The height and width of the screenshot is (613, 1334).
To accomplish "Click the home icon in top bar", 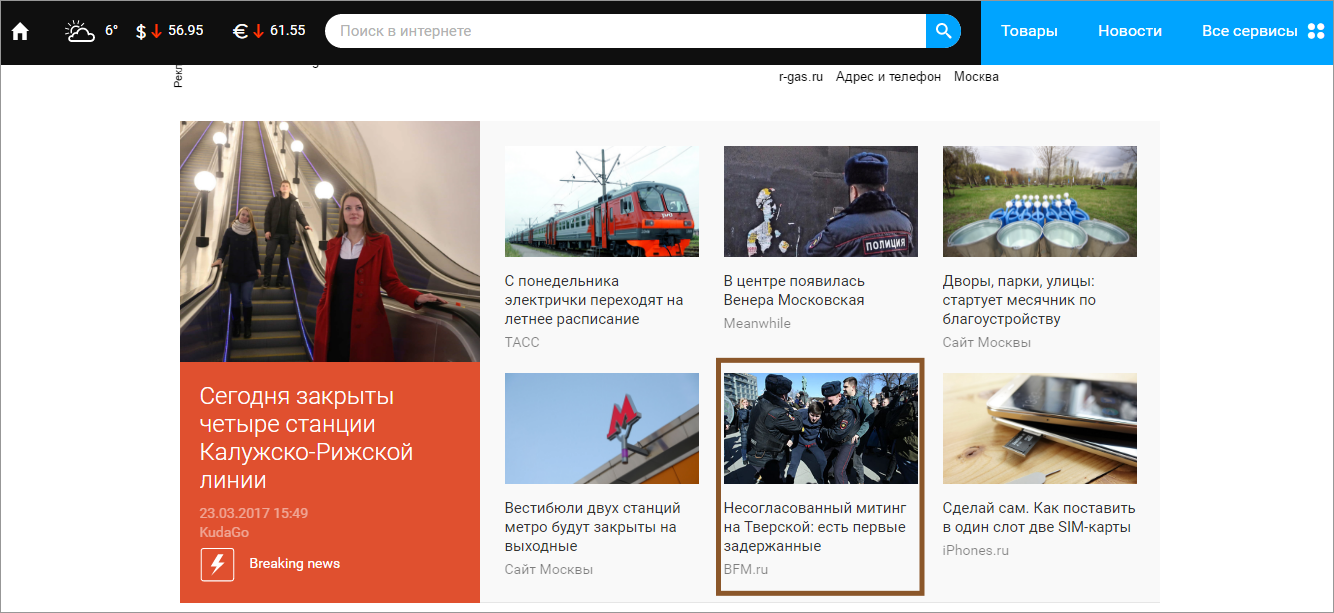I will (x=20, y=31).
